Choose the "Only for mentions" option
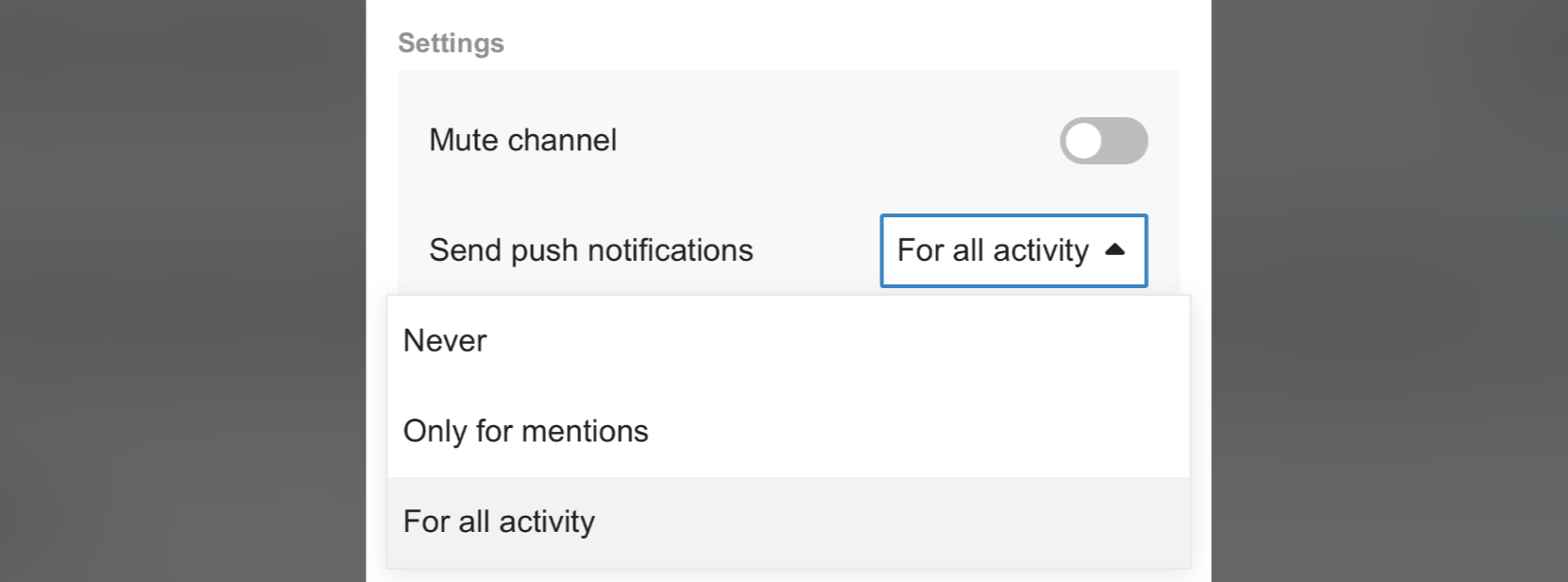Viewport: 1568px width, 582px height. pyautogui.click(x=525, y=432)
